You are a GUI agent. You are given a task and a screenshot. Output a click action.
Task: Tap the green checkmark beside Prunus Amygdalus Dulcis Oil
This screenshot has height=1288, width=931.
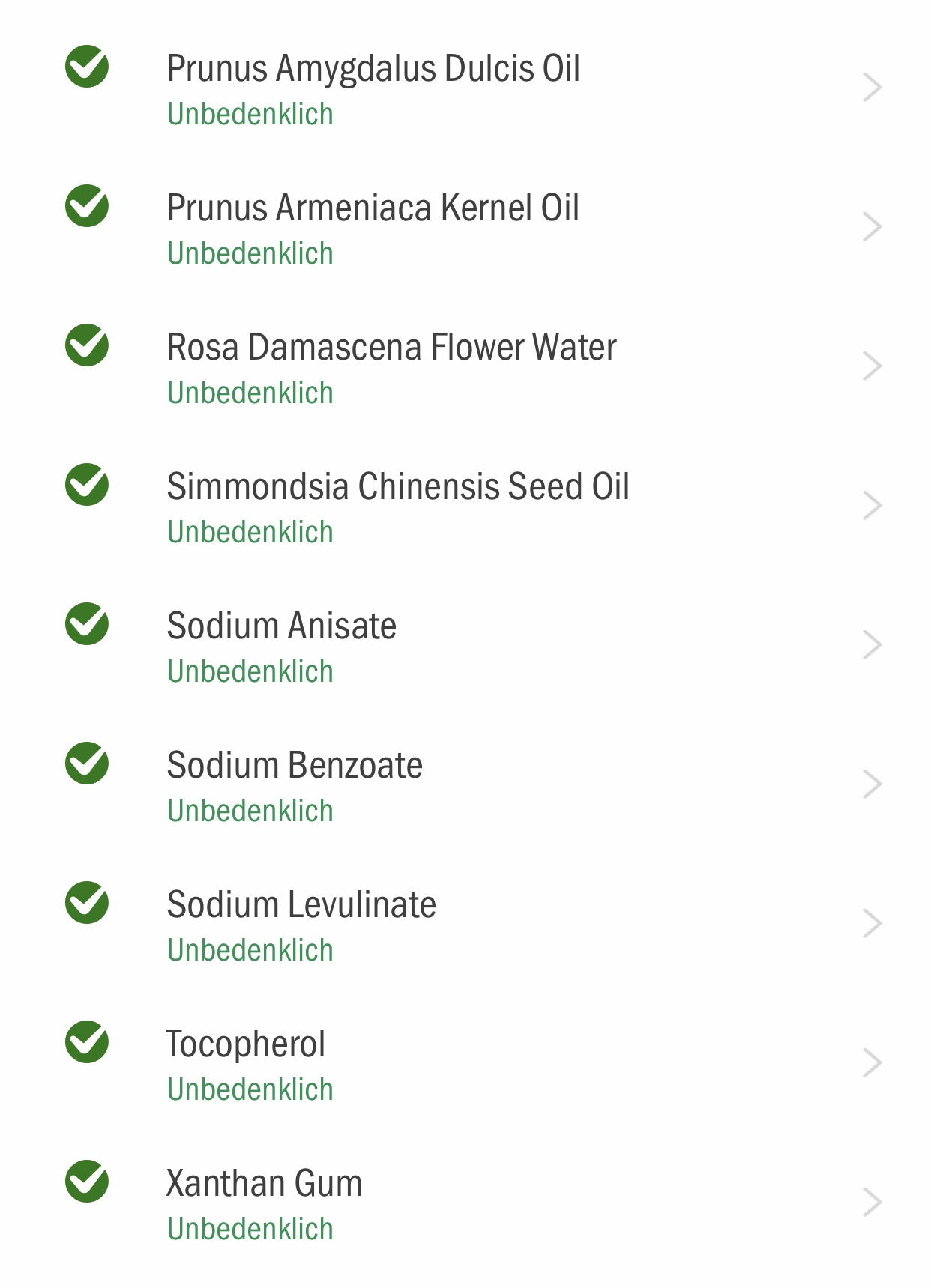[x=87, y=67]
